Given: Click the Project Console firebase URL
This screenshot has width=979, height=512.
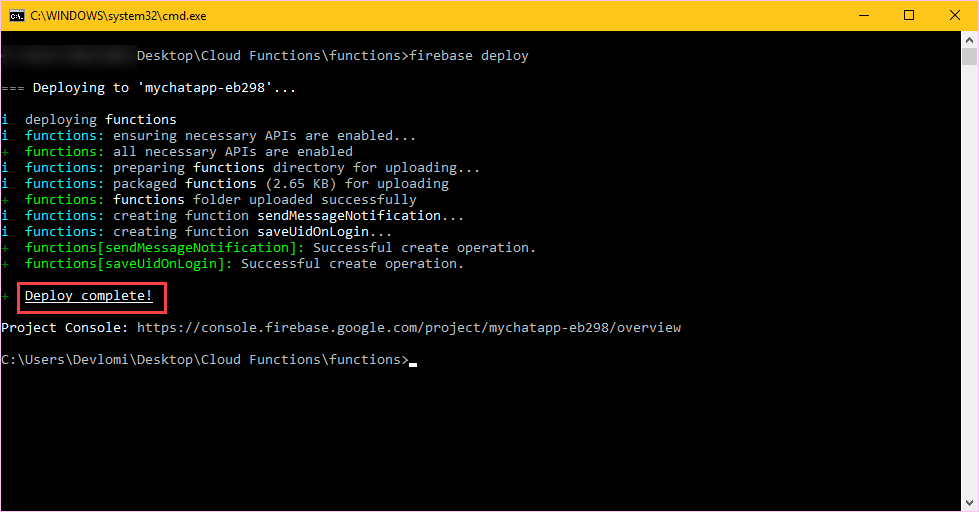Looking at the screenshot, I should click(409, 328).
